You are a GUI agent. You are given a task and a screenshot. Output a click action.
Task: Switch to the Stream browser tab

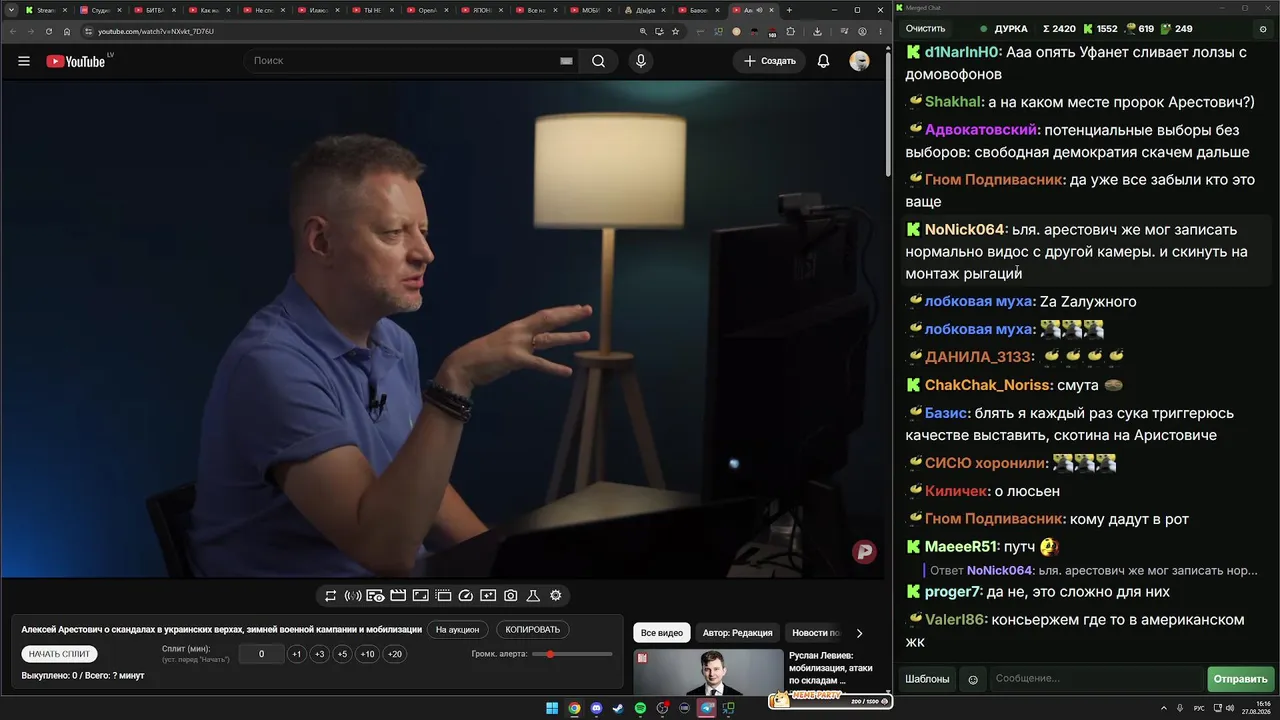(x=45, y=10)
